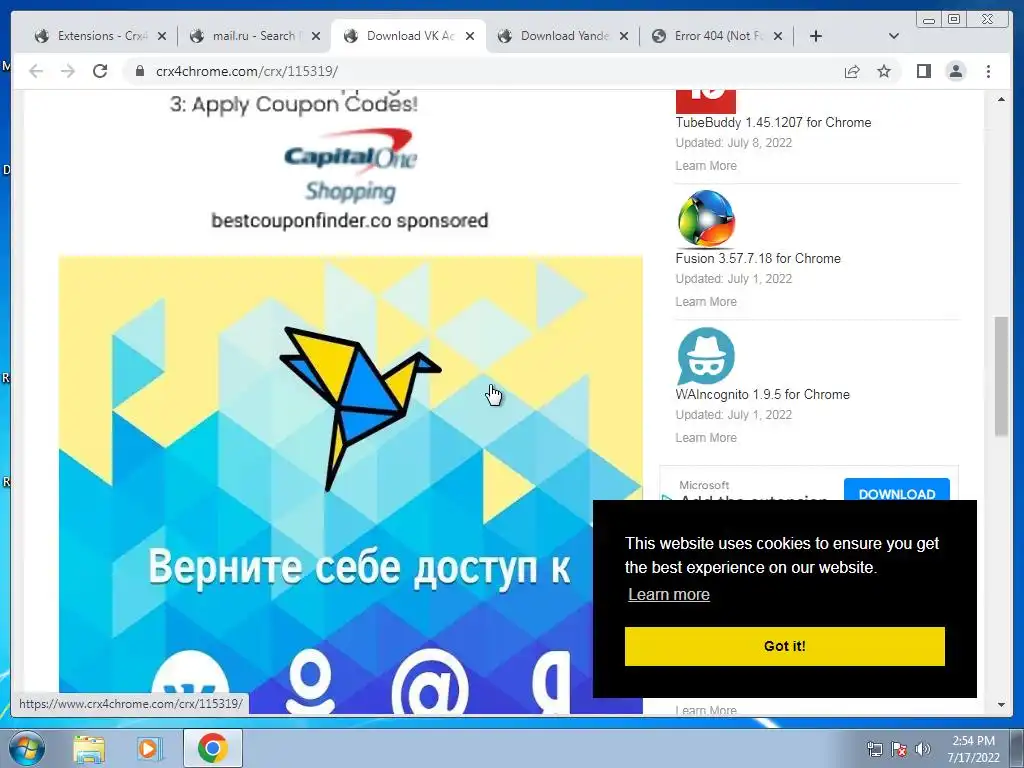1024x768 pixels.
Task: Dismiss cookie notice with Got it!
Action: [784, 646]
